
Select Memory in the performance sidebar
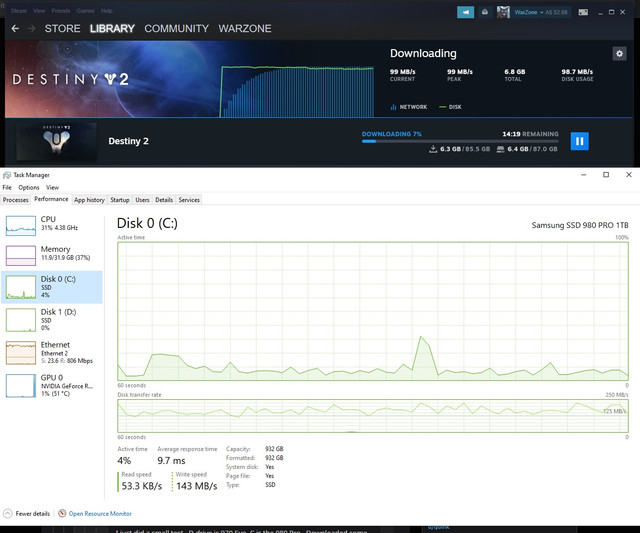coord(52,255)
